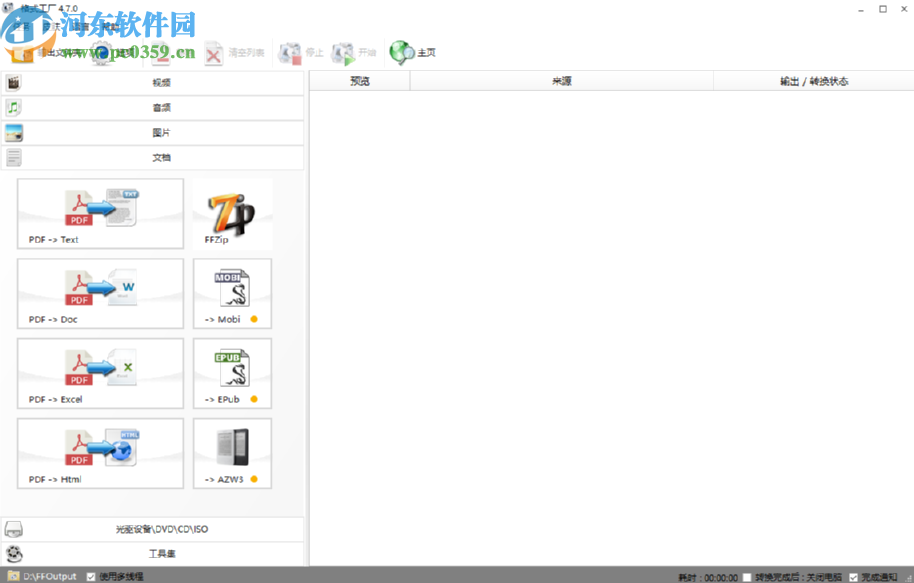914x583 pixels.
Task: Open the 选项 options gear icon
Action: point(113,52)
